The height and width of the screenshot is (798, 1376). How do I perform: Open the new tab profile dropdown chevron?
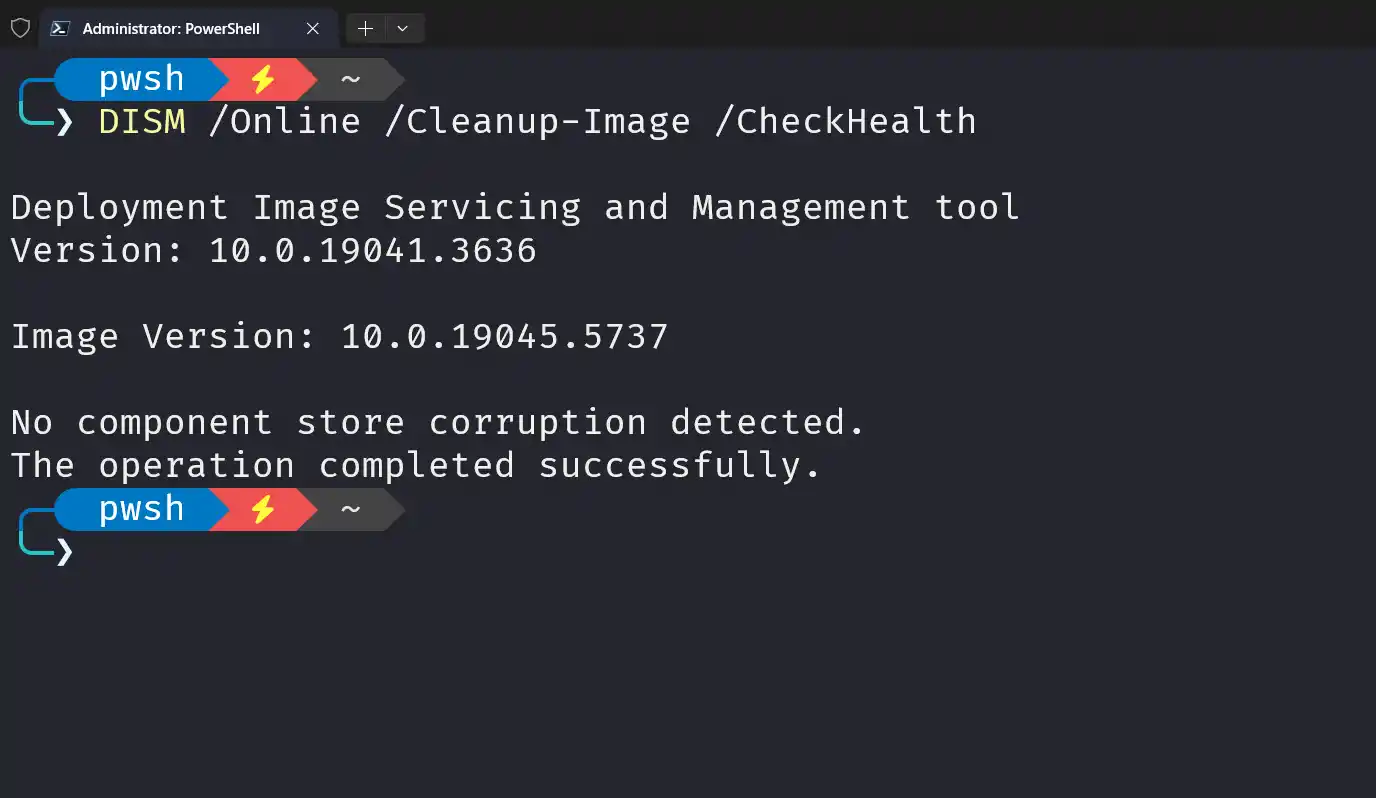point(403,28)
